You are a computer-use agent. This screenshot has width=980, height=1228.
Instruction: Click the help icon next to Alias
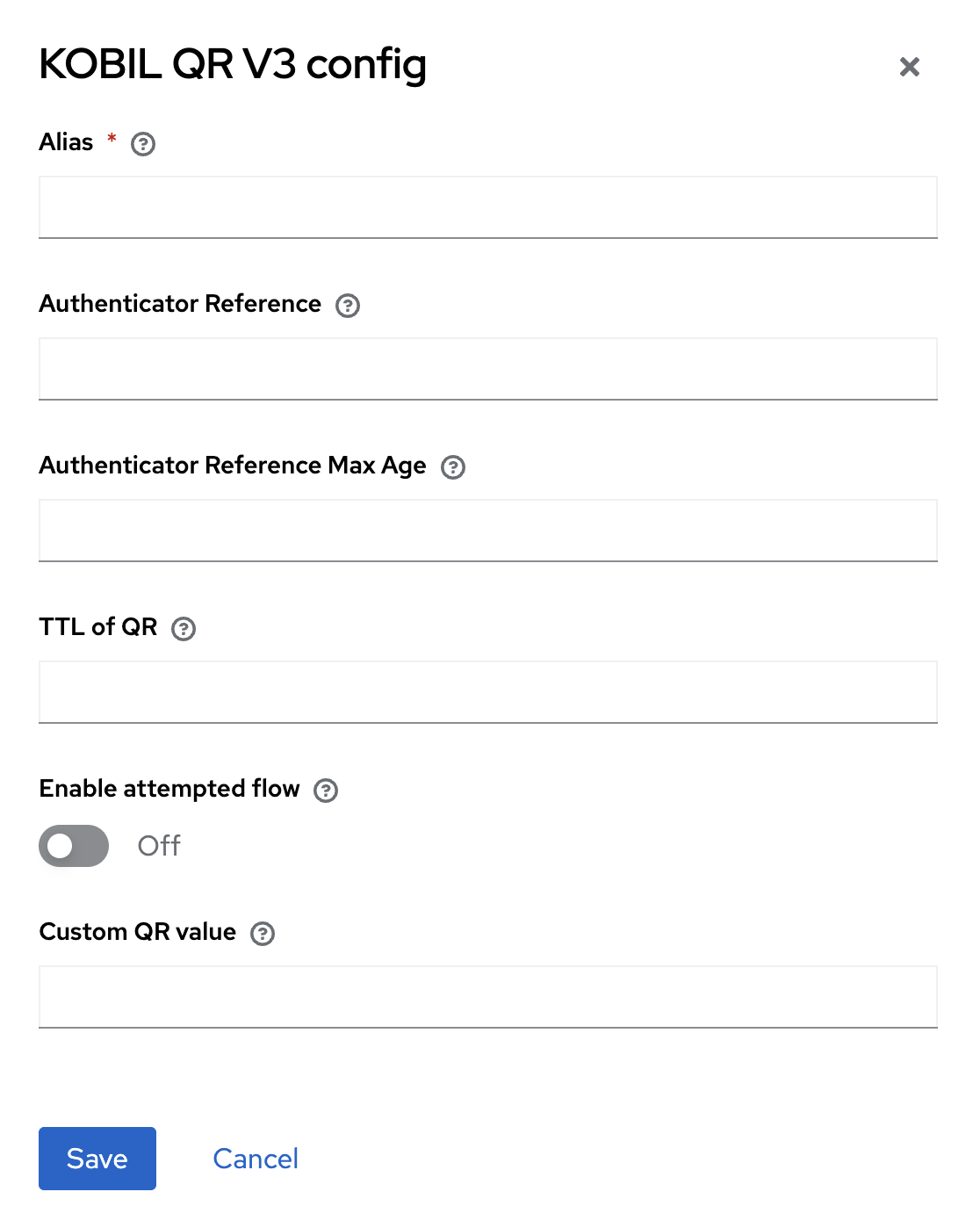(143, 144)
